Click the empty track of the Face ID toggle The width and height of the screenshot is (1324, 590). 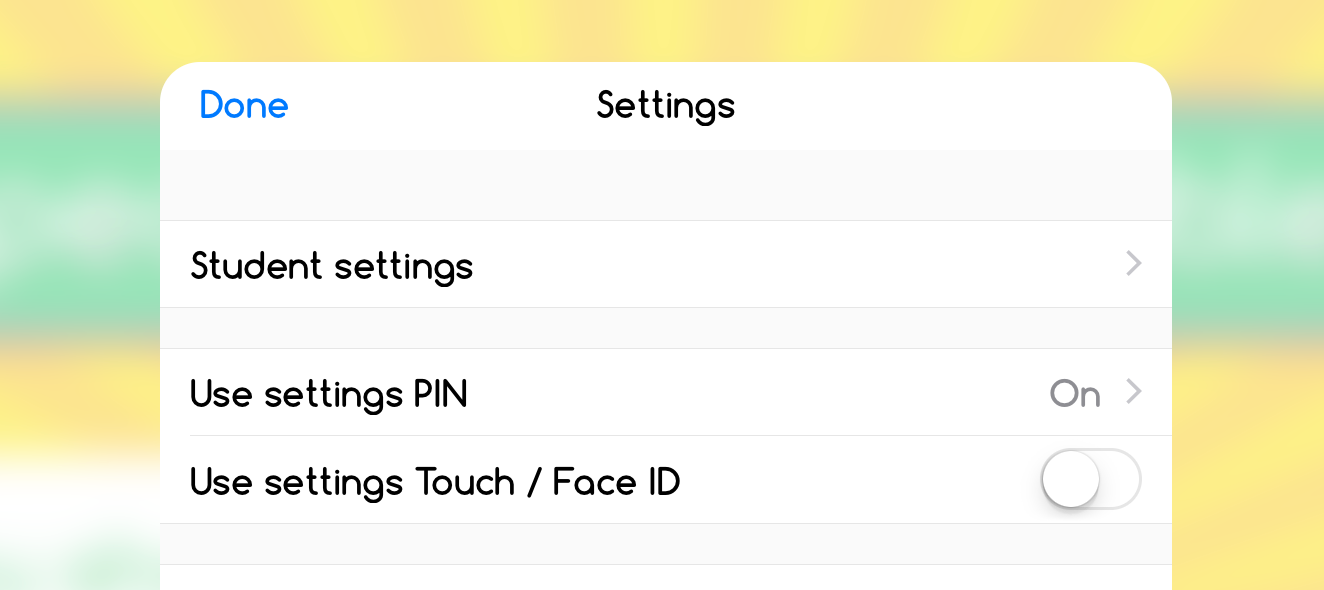[x=1120, y=479]
